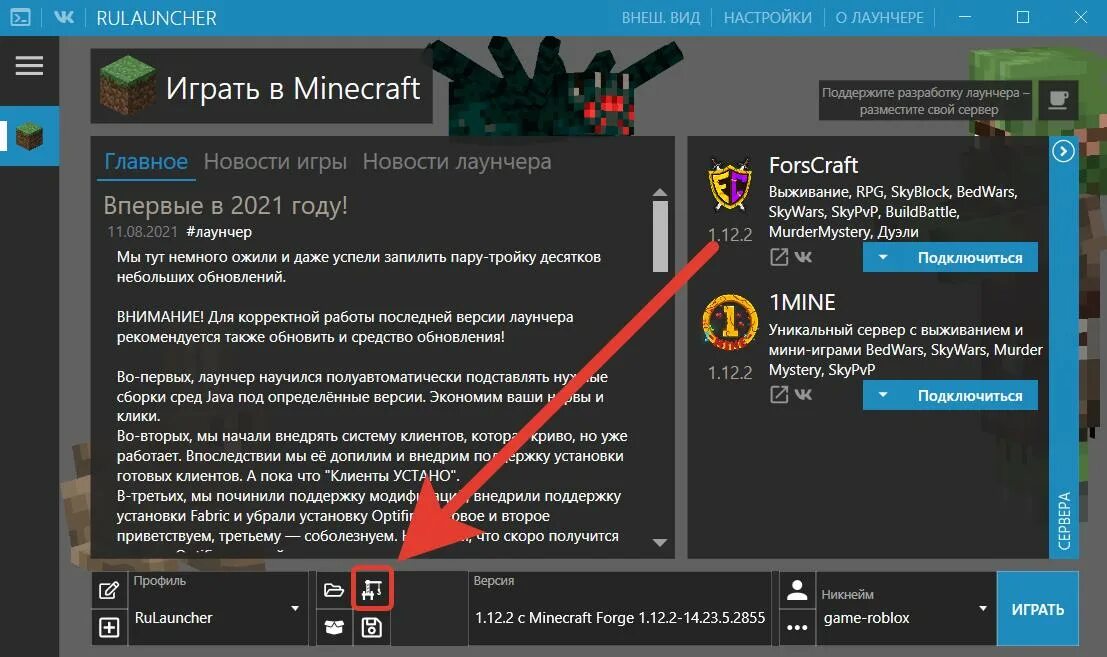Viewport: 1107px width, 657px height.
Task: Open ВНЕШ. ВИД menu
Action: 660,18
